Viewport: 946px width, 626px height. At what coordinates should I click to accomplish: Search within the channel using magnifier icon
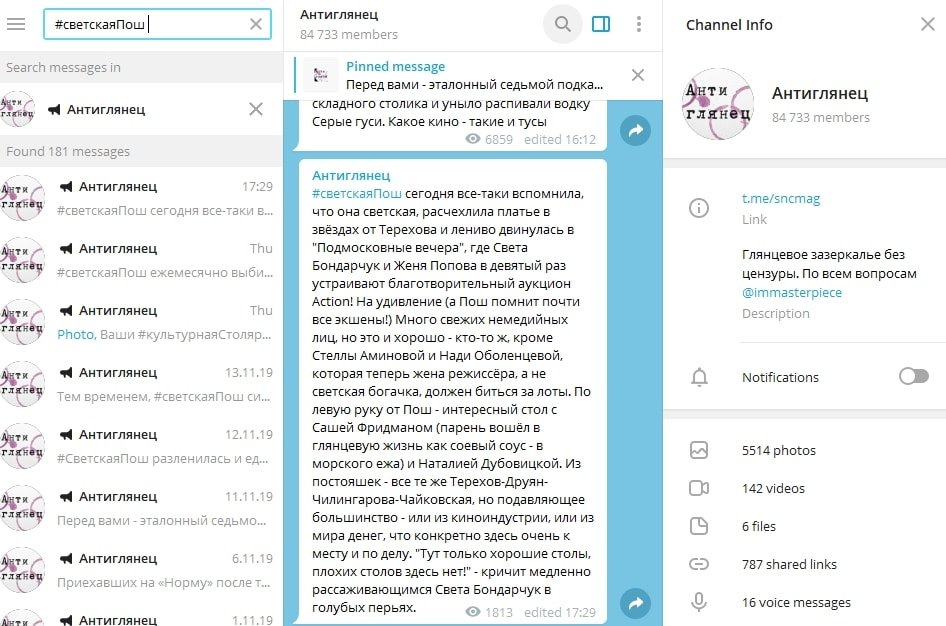point(563,24)
